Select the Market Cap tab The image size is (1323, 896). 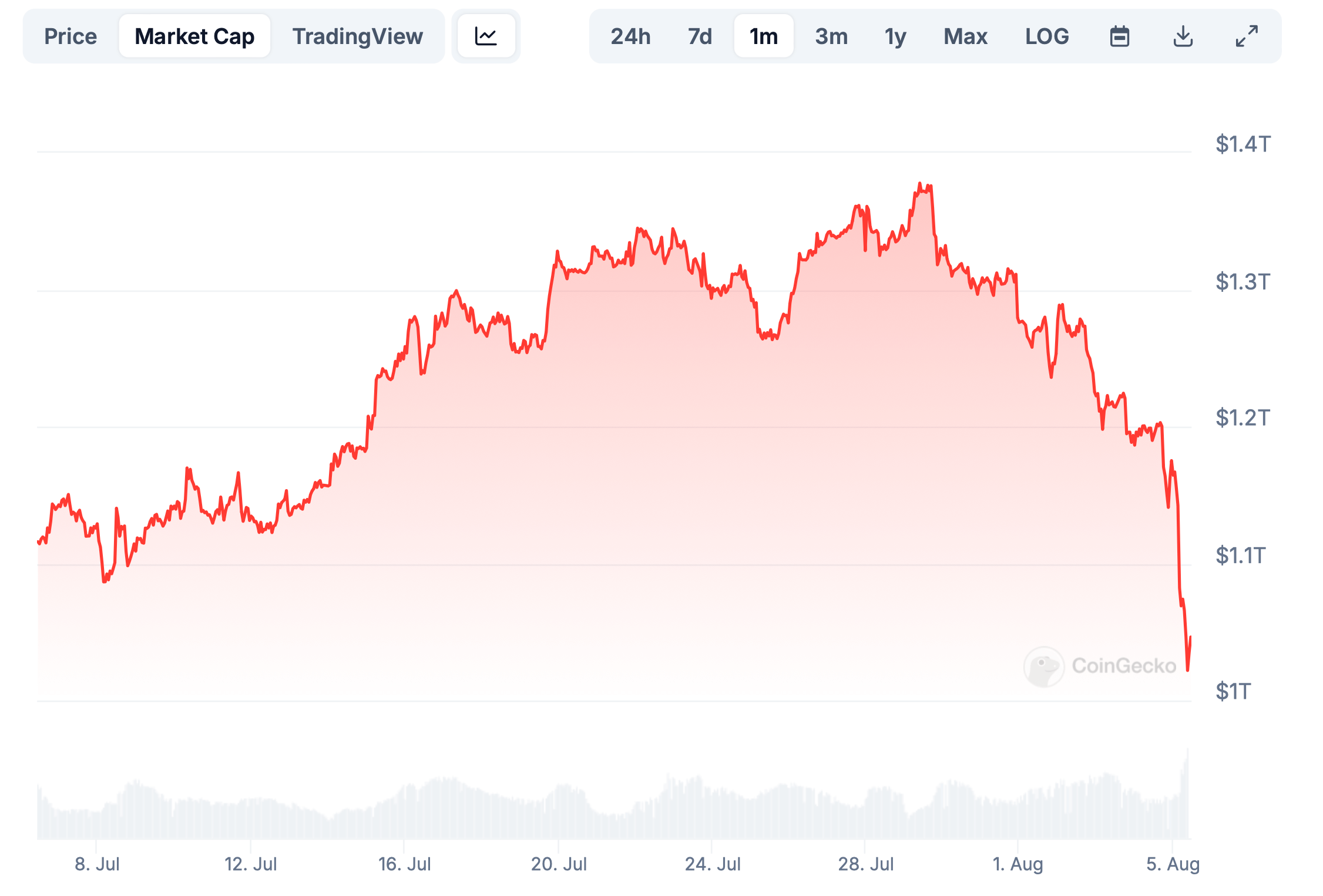[194, 36]
